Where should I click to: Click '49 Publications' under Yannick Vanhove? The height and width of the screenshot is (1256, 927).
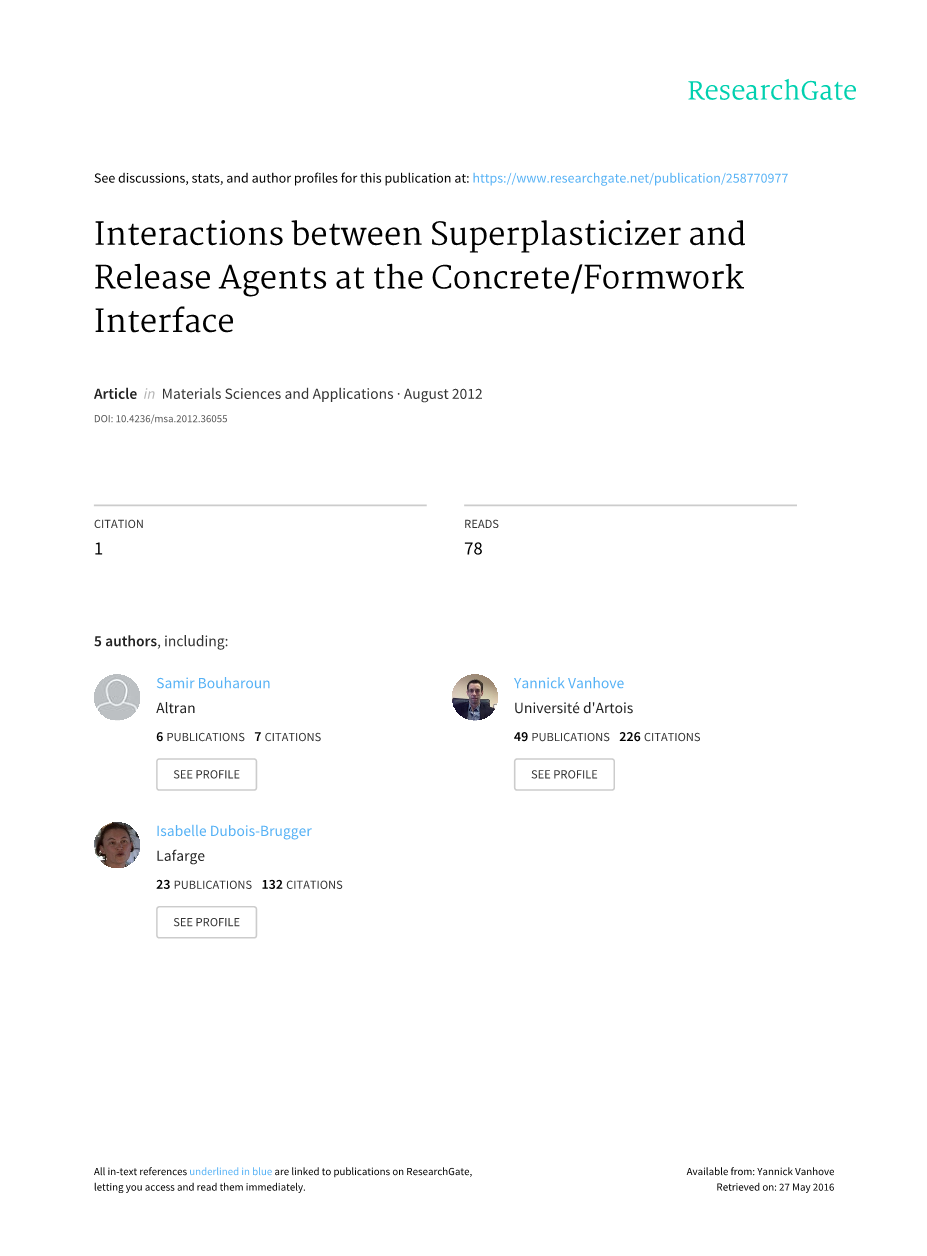click(561, 737)
